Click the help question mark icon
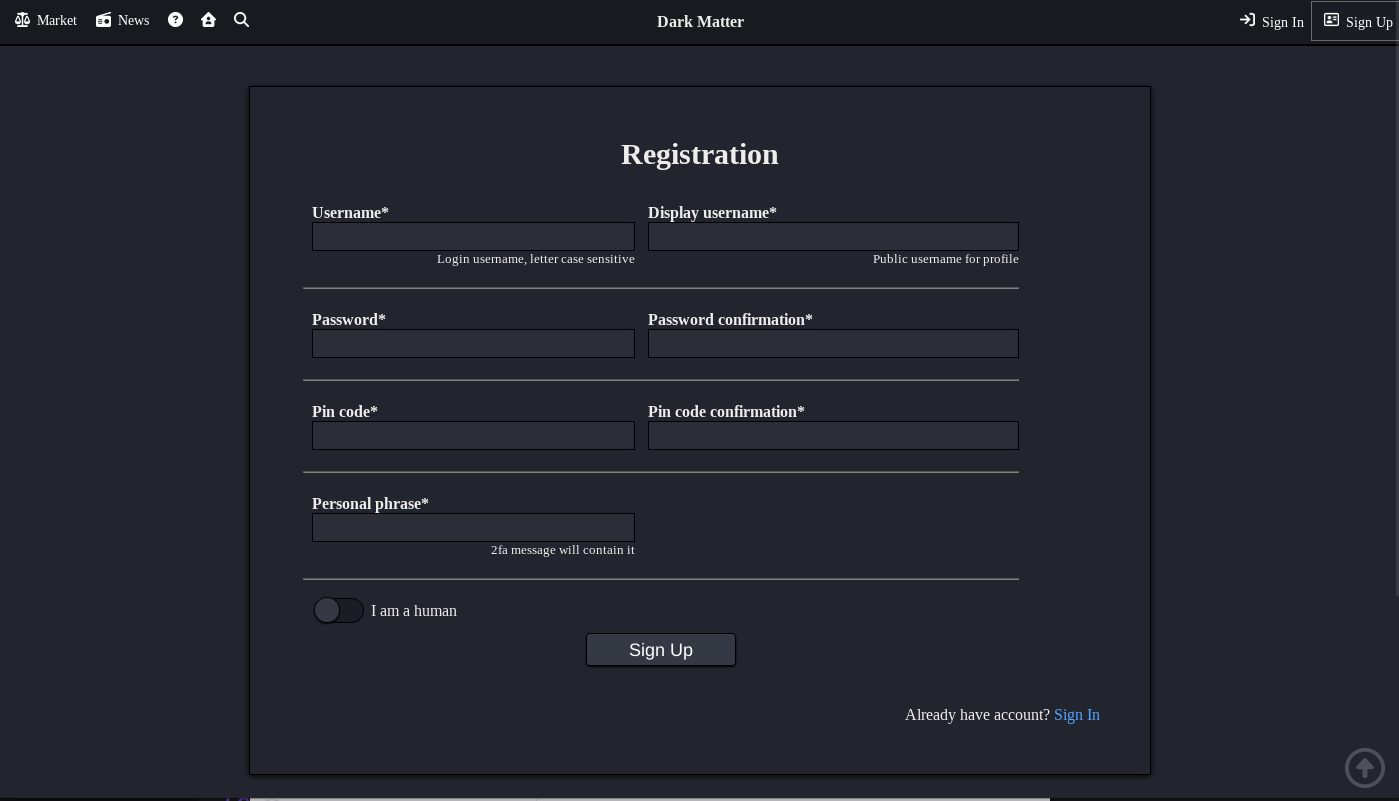The image size is (1399, 801). [x=175, y=20]
